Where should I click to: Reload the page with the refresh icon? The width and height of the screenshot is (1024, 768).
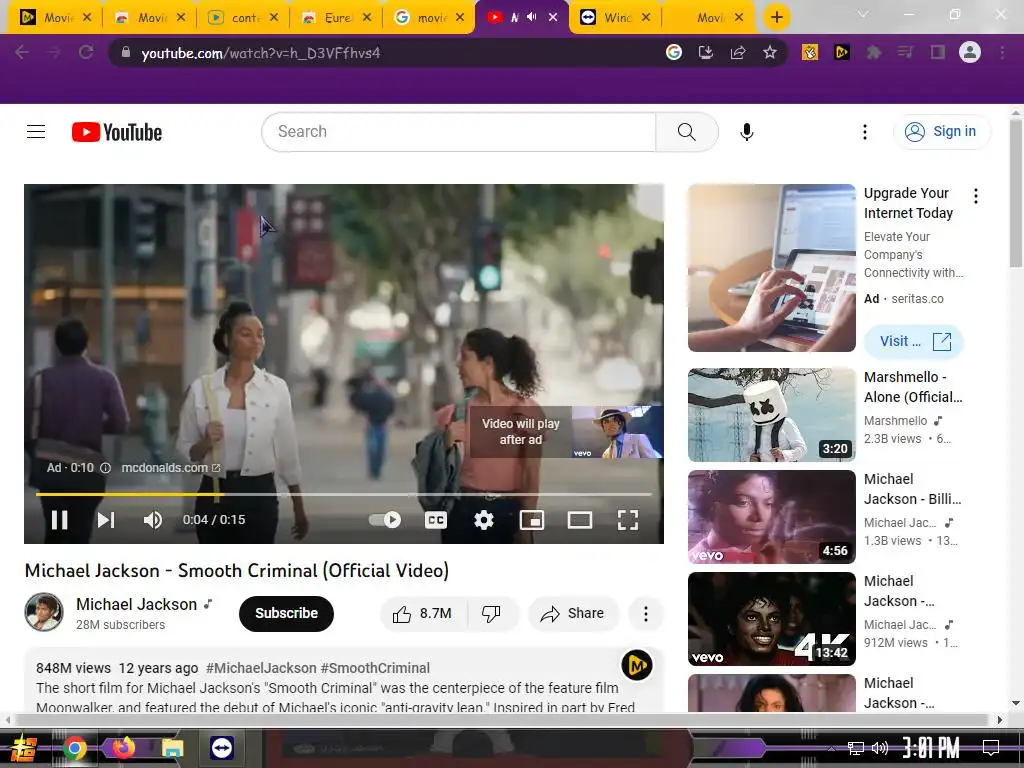coord(86,52)
